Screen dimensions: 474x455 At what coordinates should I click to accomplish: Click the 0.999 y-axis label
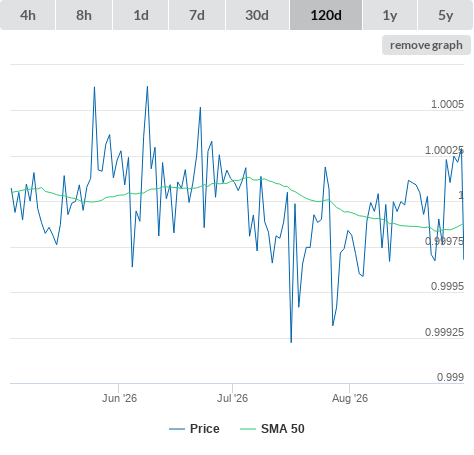450,377
